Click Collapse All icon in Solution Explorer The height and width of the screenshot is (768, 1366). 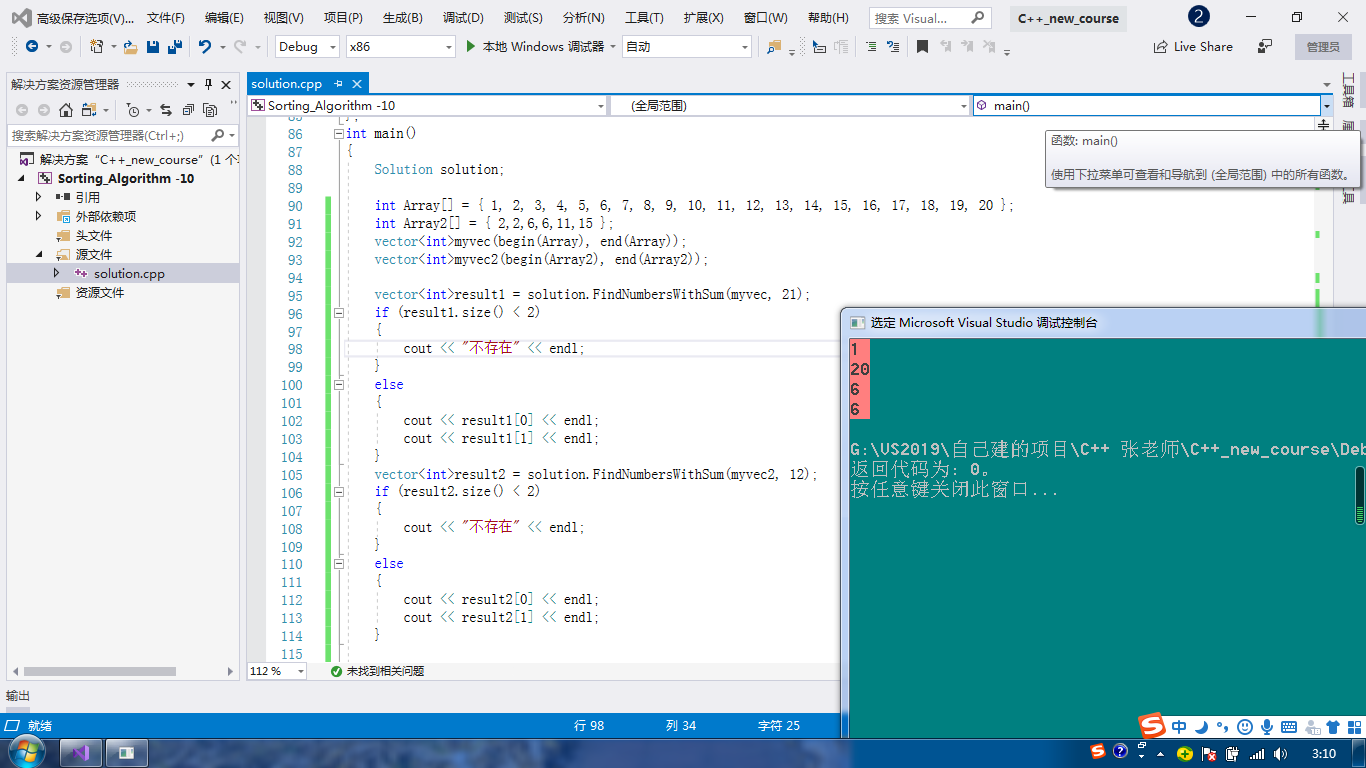188,110
